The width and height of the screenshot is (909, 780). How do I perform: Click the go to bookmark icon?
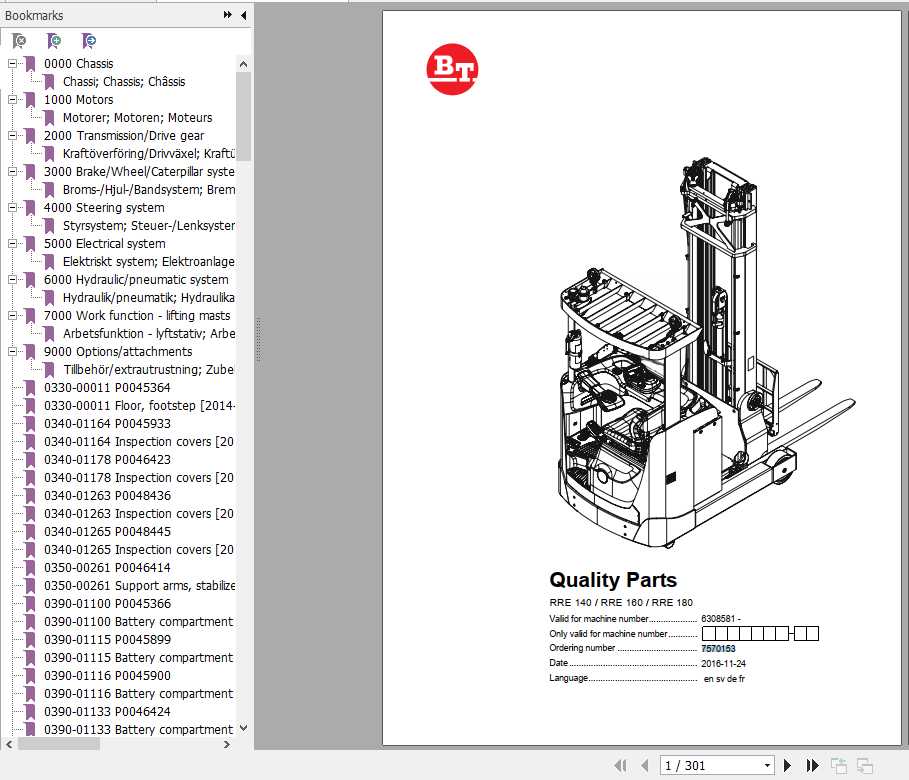pos(89,40)
